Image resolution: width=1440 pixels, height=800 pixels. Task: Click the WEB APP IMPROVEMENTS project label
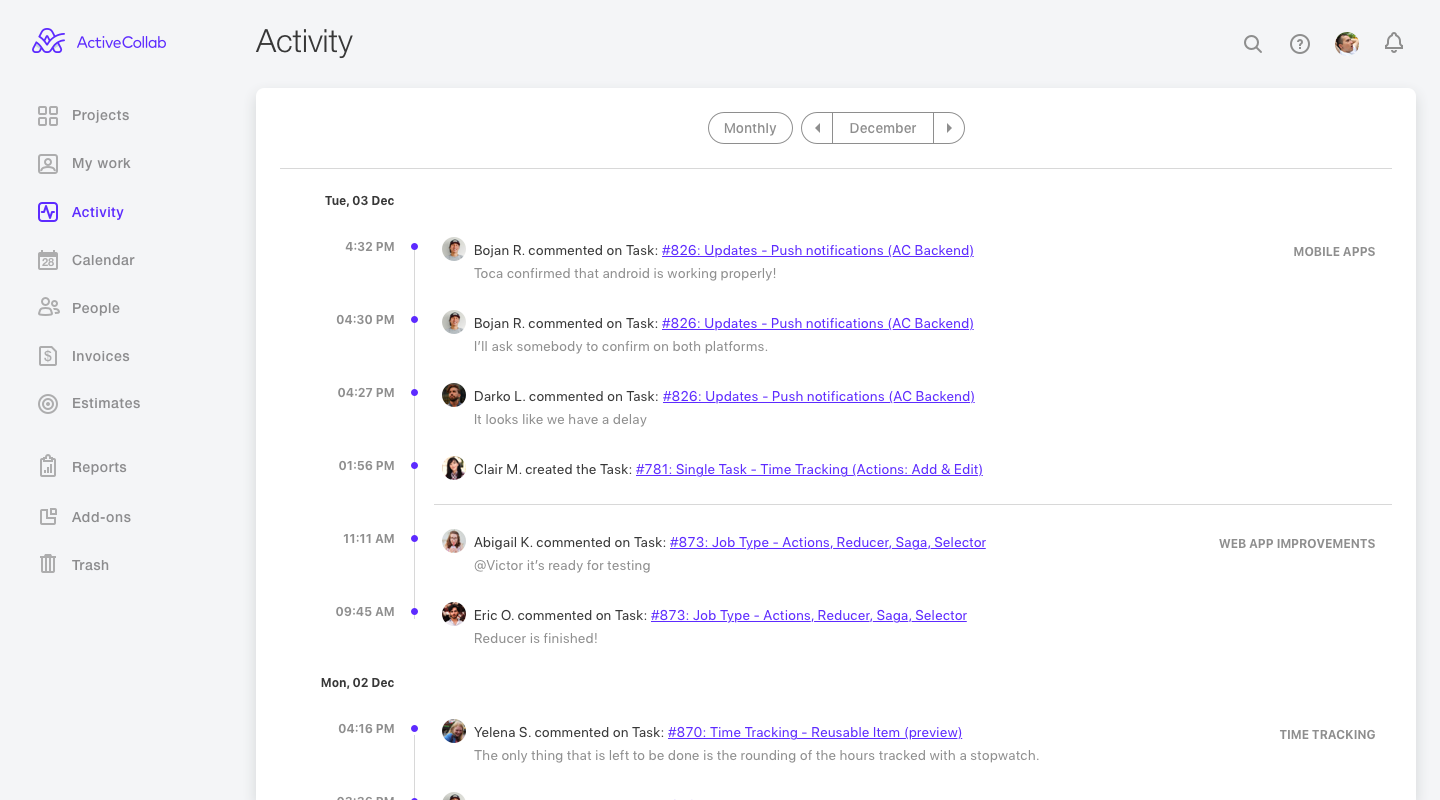click(1297, 544)
